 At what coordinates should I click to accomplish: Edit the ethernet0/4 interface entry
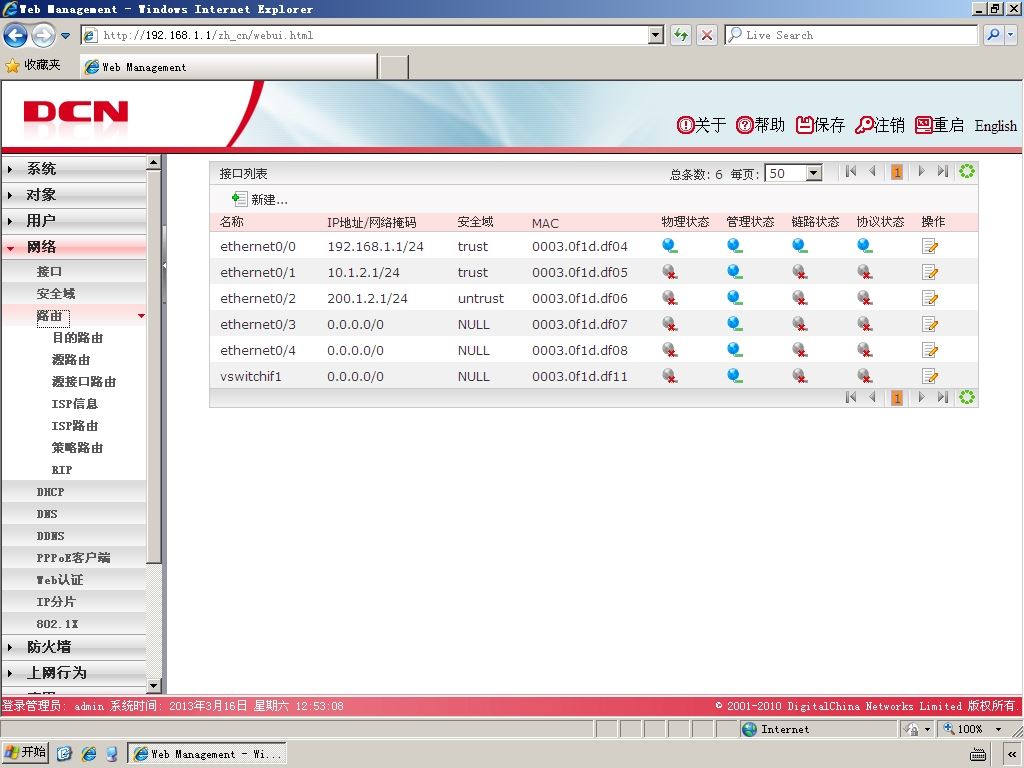pos(930,350)
